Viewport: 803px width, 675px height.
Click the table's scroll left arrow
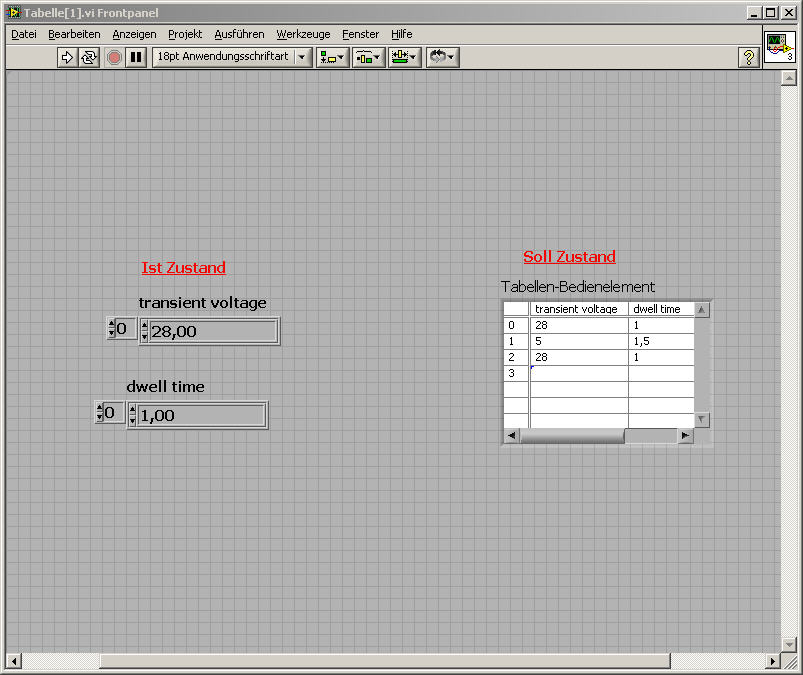tap(512, 436)
